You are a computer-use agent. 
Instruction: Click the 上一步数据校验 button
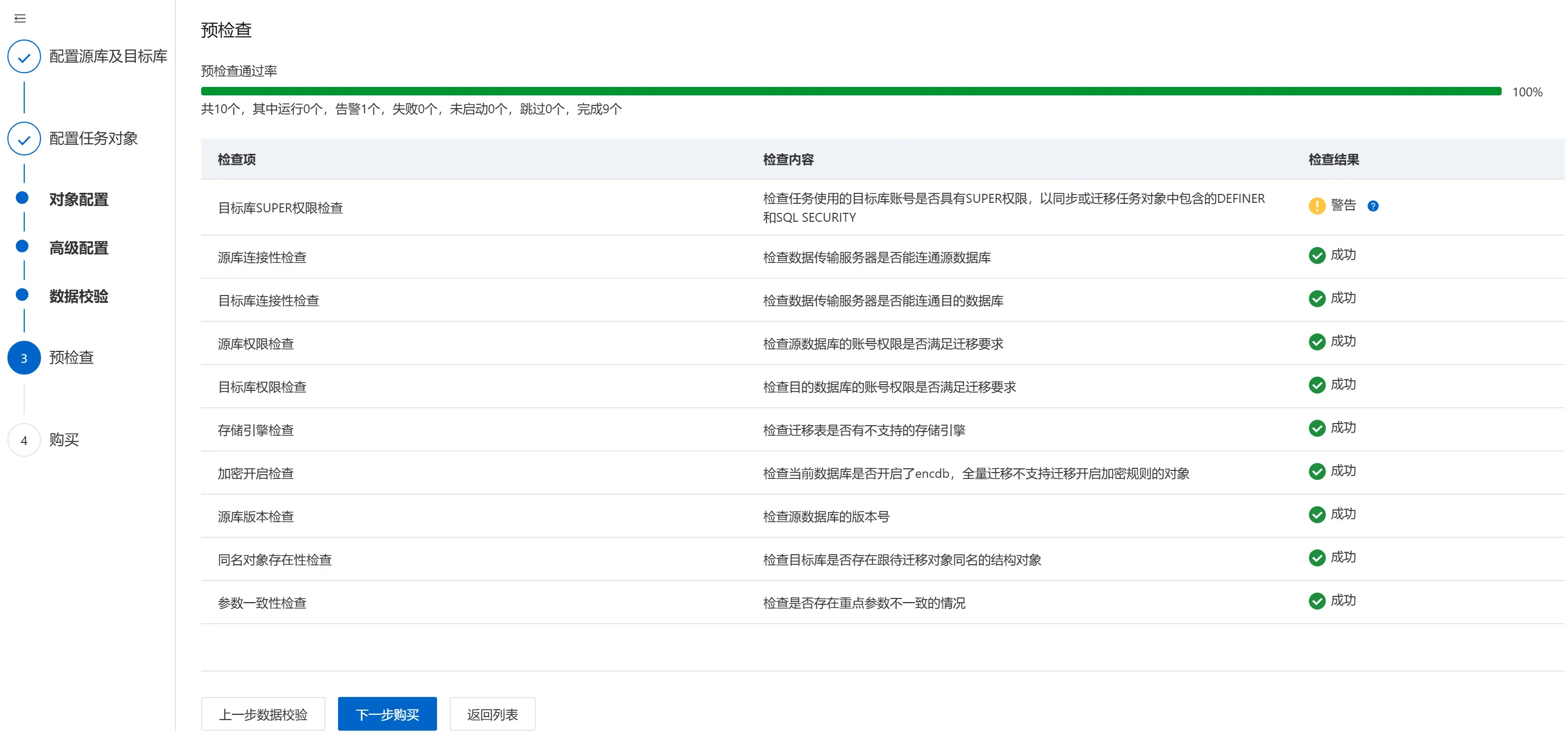pos(263,714)
